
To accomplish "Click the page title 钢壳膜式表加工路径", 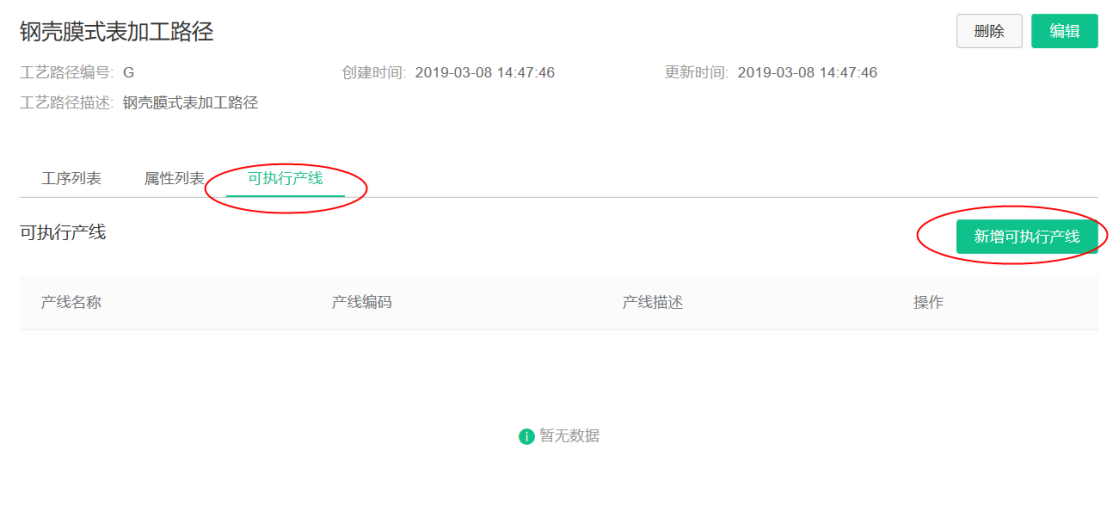I will click(117, 31).
